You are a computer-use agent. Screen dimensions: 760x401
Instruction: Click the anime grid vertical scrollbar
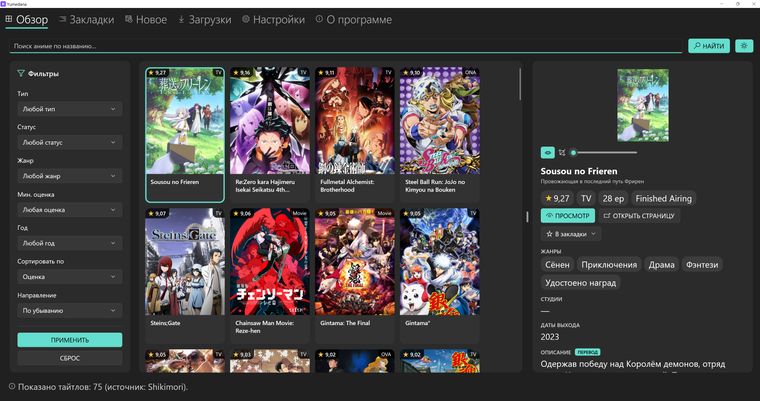point(521,84)
